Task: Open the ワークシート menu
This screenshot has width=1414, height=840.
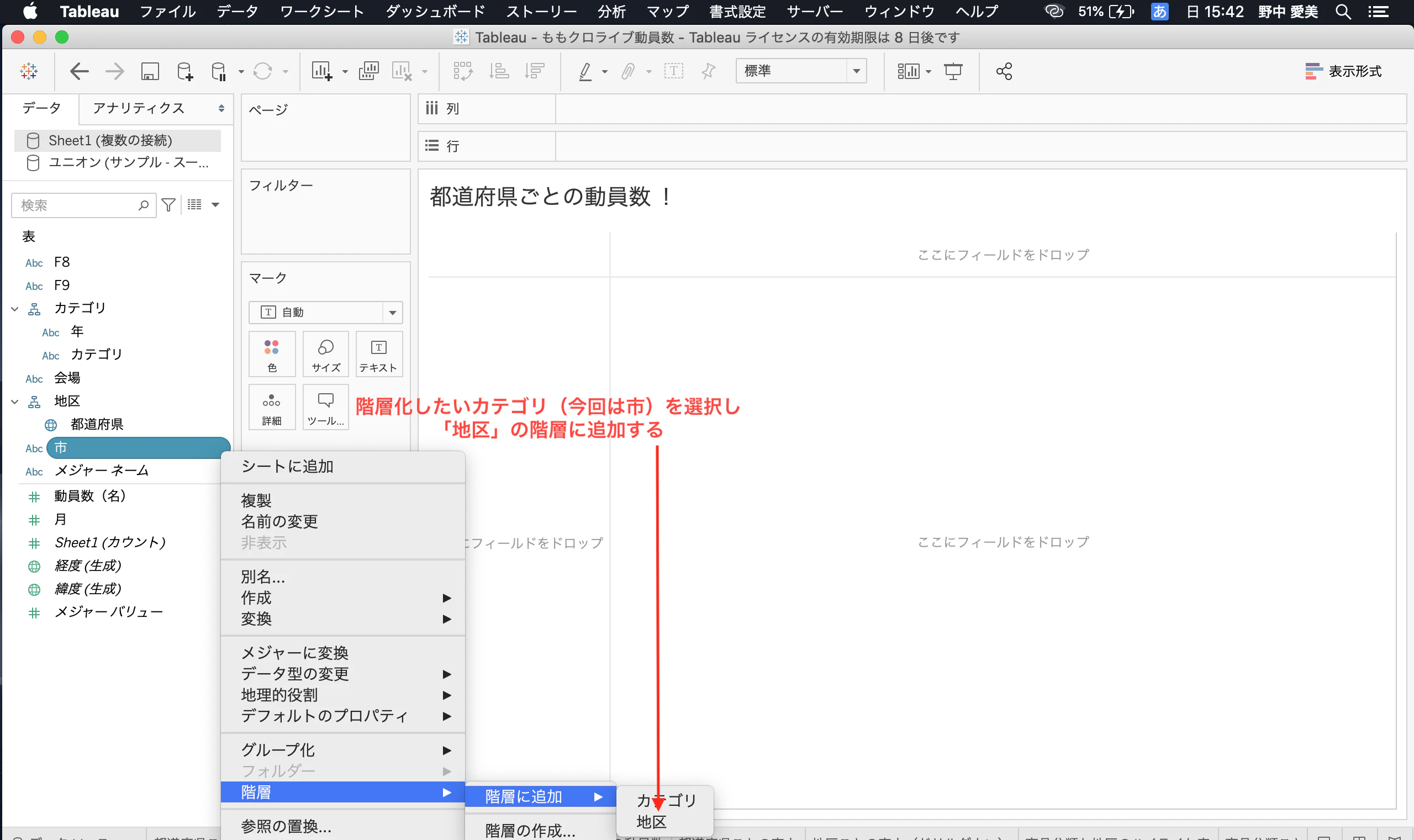Action: click(322, 11)
